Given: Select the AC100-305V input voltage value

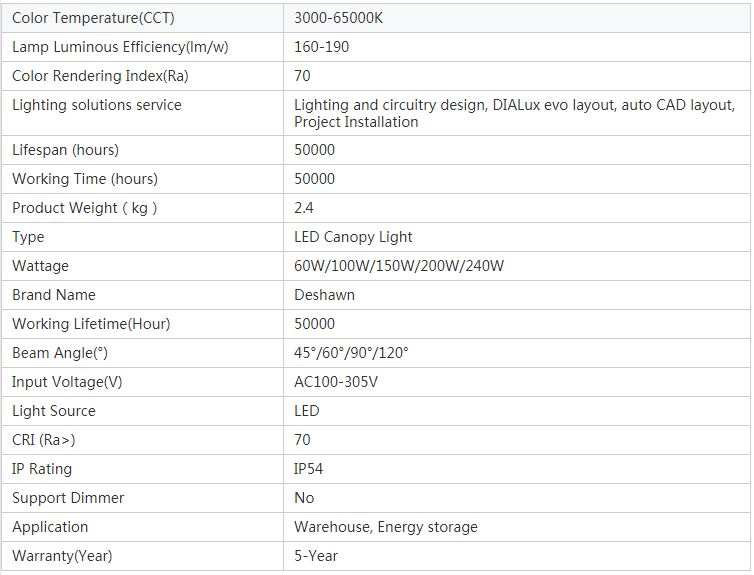Looking at the screenshot, I should 336,382.
